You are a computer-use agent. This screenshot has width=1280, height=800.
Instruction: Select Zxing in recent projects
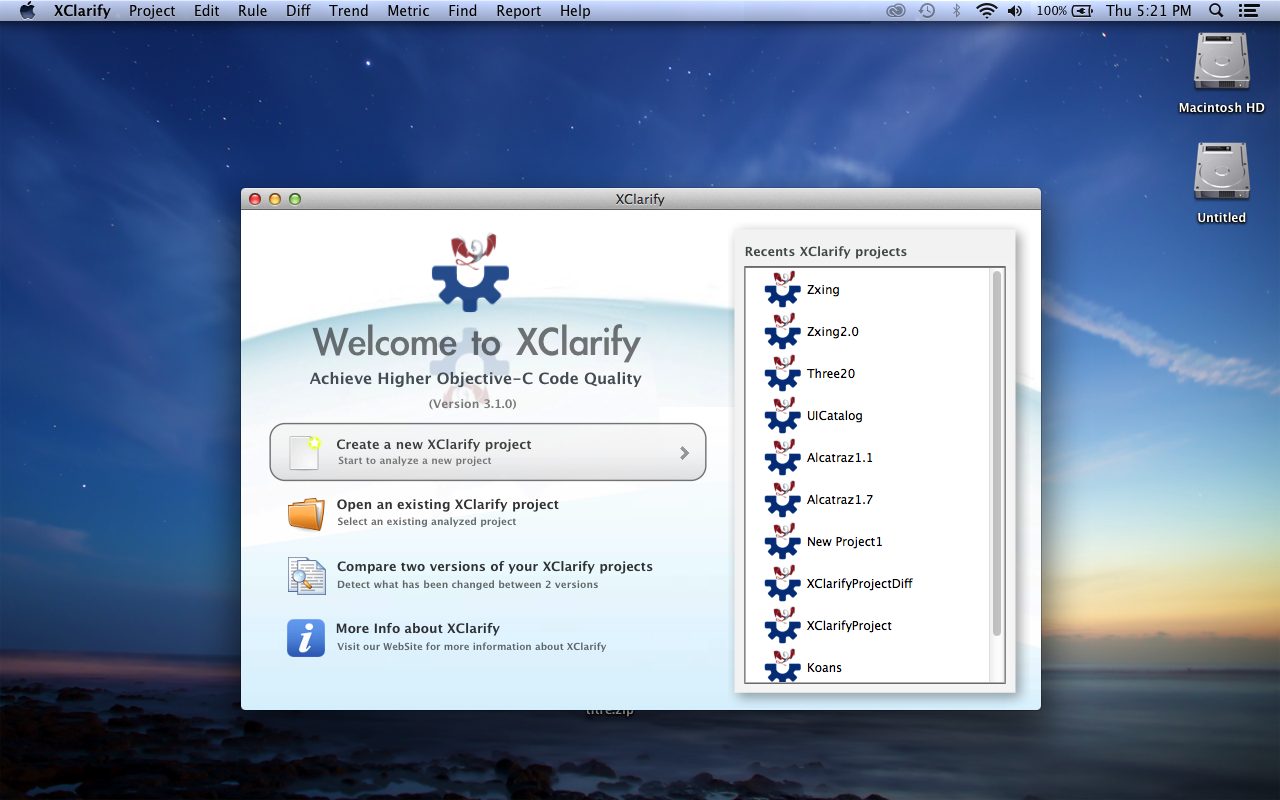pos(823,290)
